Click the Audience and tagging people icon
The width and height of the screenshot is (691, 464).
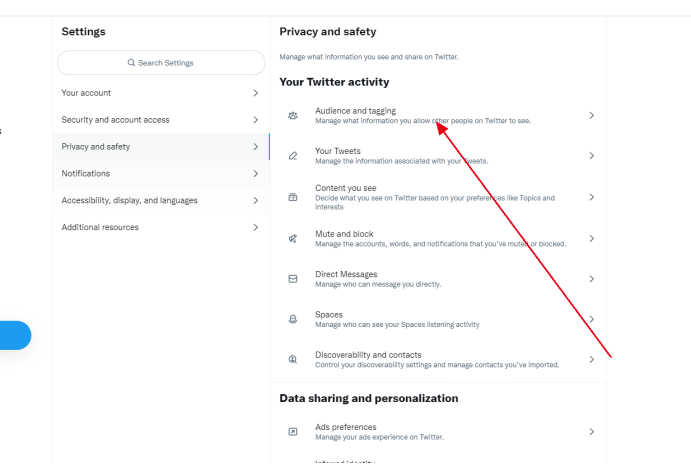coord(293,116)
